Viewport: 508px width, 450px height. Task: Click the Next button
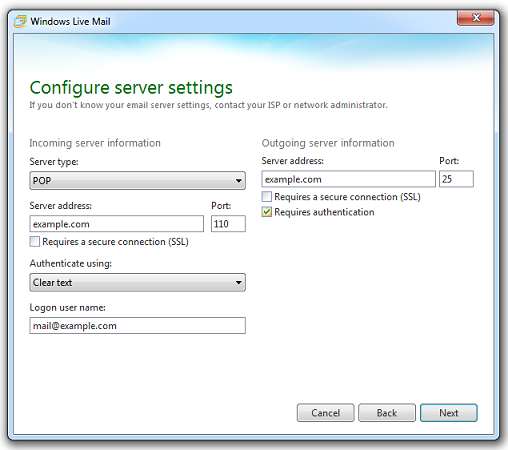click(x=449, y=413)
